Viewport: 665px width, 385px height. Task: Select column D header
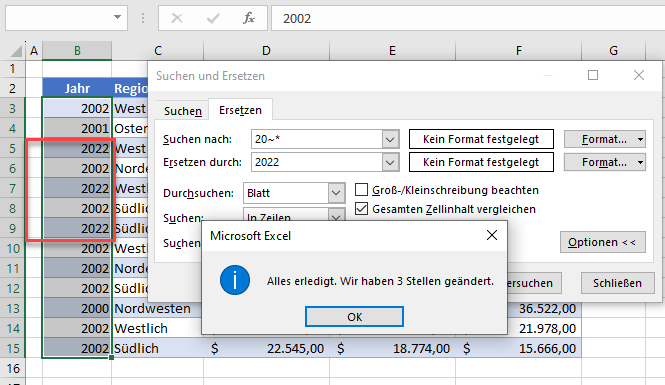(266, 51)
